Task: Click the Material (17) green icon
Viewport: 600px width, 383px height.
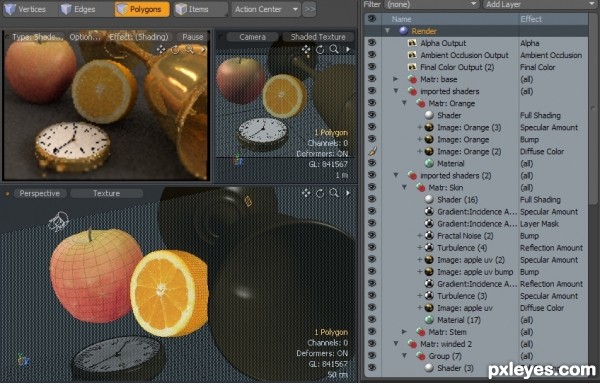Action: (429, 320)
